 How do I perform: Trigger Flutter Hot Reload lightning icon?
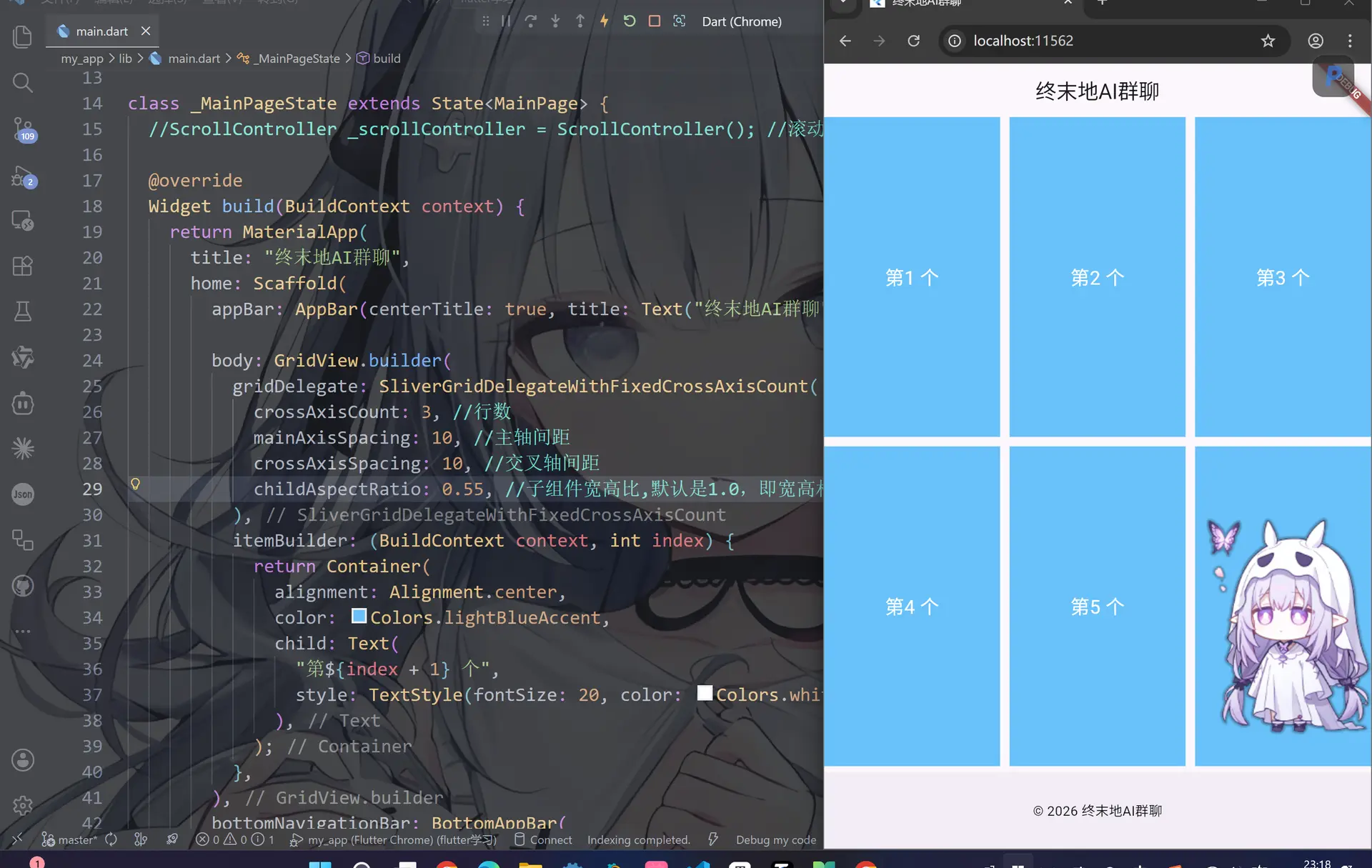click(x=605, y=21)
